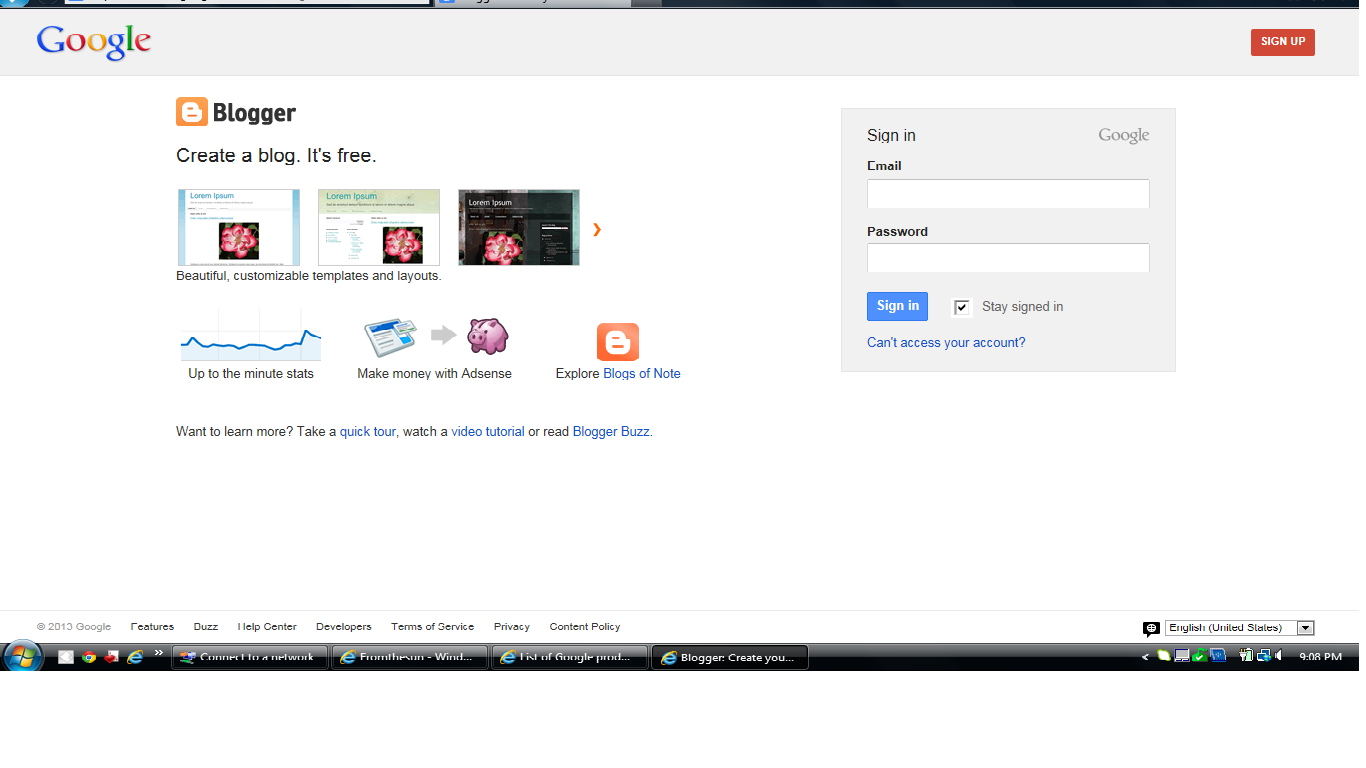Viewport: 1366px width, 768px height.
Task: Open the Help Center footer link
Action: pos(267,627)
